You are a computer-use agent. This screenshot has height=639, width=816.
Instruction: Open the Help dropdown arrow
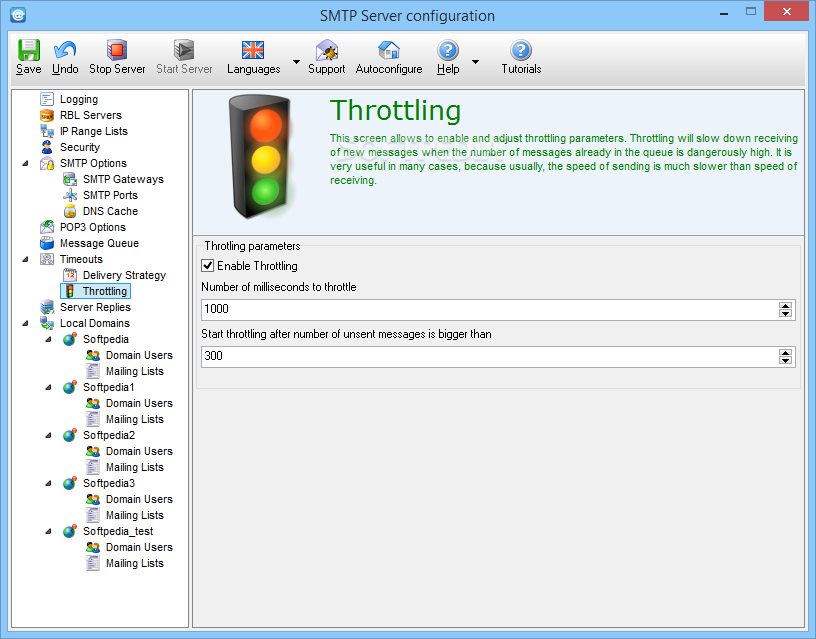point(475,62)
